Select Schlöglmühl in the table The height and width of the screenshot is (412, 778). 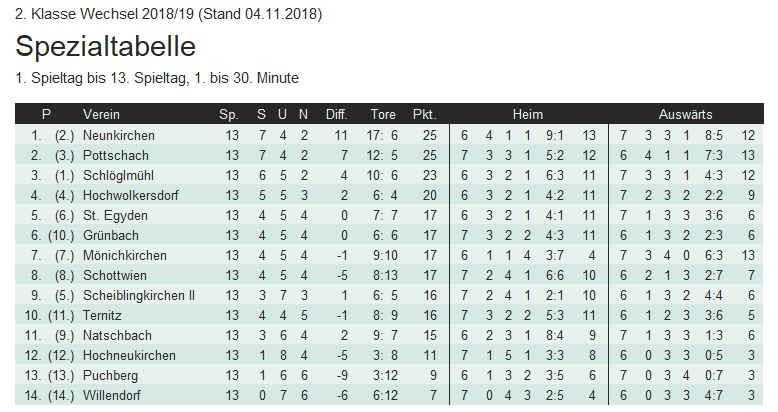pyautogui.click(x=119, y=175)
